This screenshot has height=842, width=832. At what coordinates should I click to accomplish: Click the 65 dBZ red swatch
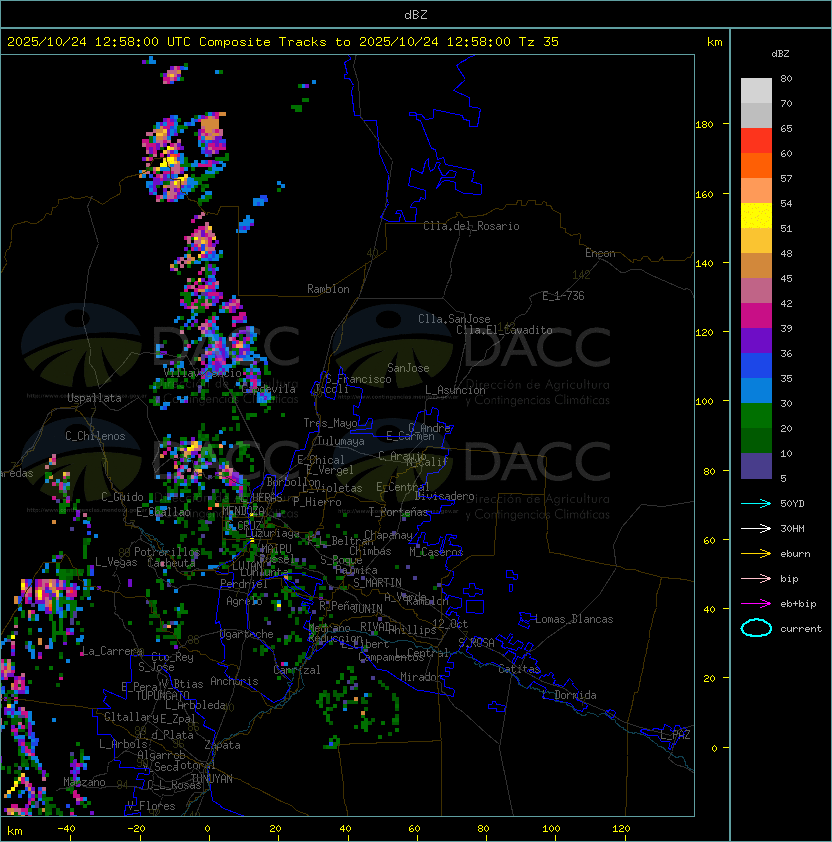(756, 141)
